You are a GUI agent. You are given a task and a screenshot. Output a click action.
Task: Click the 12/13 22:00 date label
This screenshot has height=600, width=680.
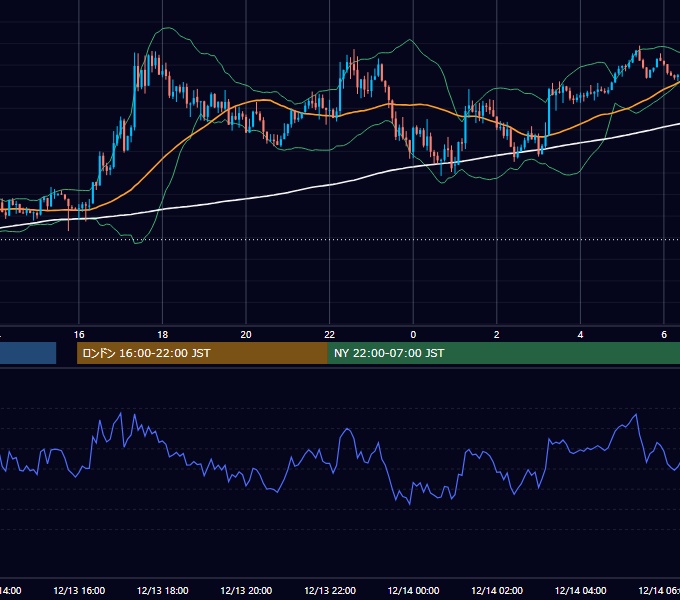point(330,590)
